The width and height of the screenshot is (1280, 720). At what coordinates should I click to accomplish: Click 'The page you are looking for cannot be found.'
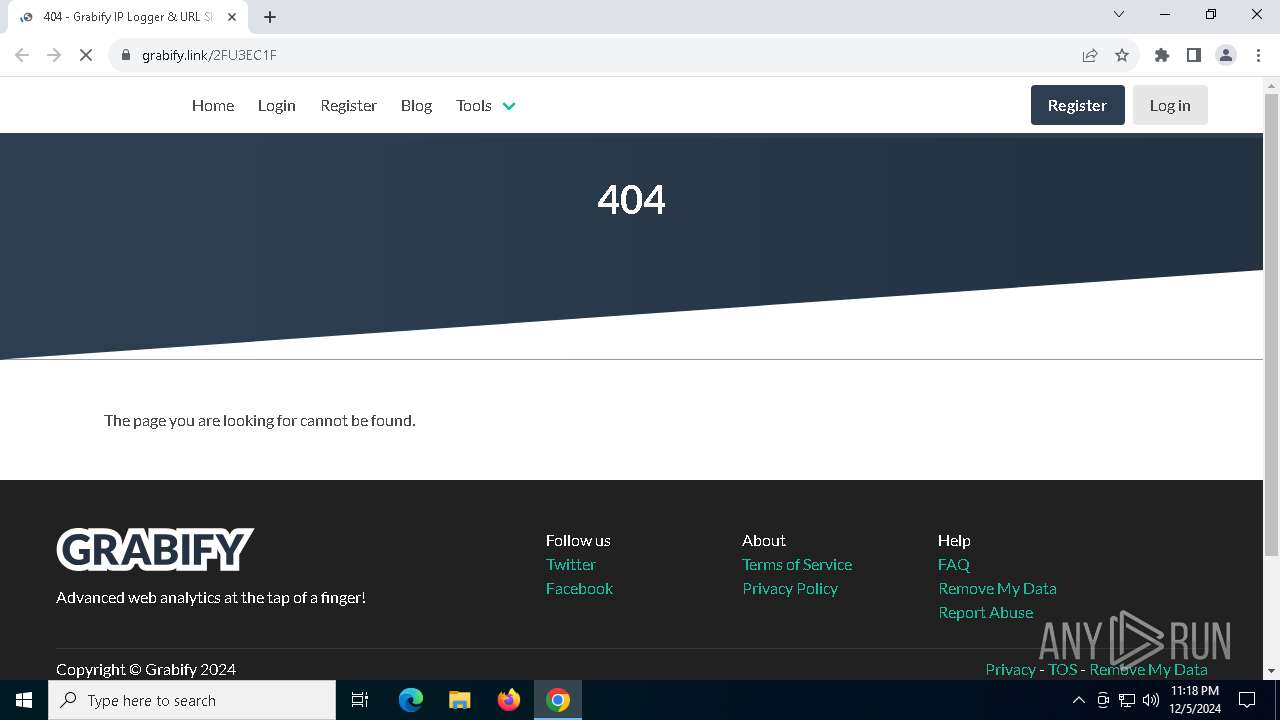point(260,420)
